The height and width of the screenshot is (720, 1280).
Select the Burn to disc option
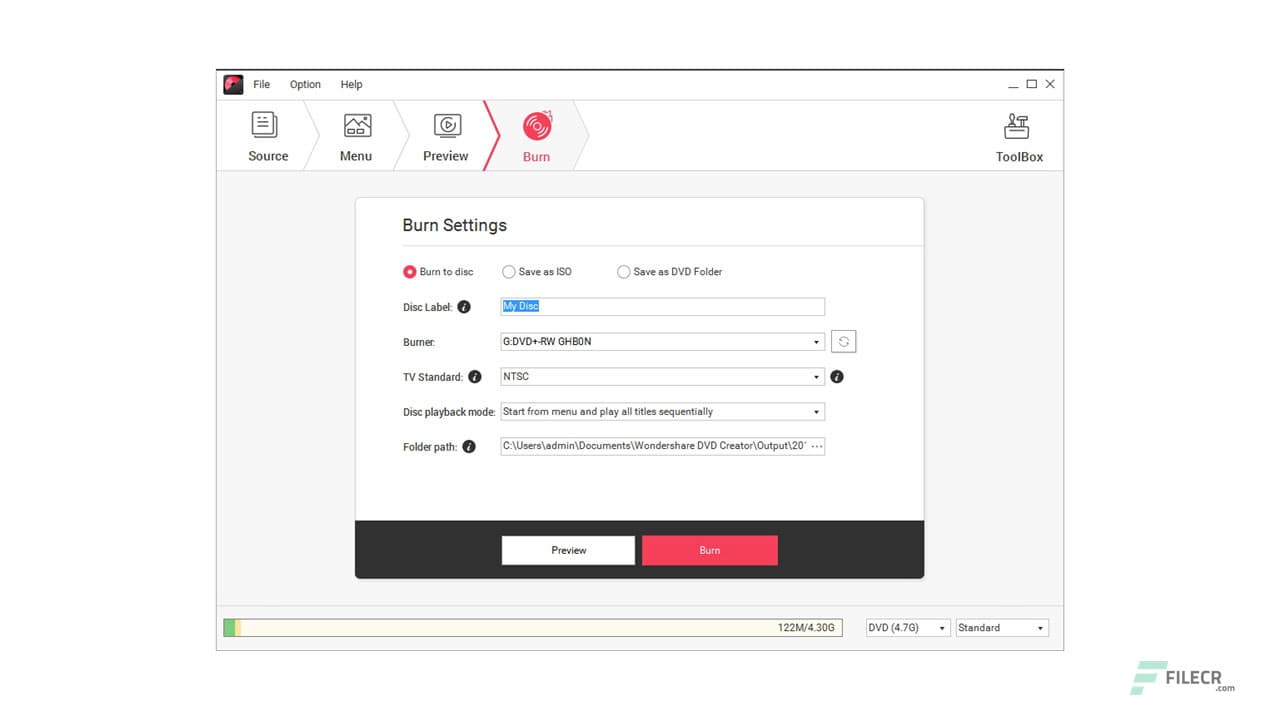click(409, 271)
